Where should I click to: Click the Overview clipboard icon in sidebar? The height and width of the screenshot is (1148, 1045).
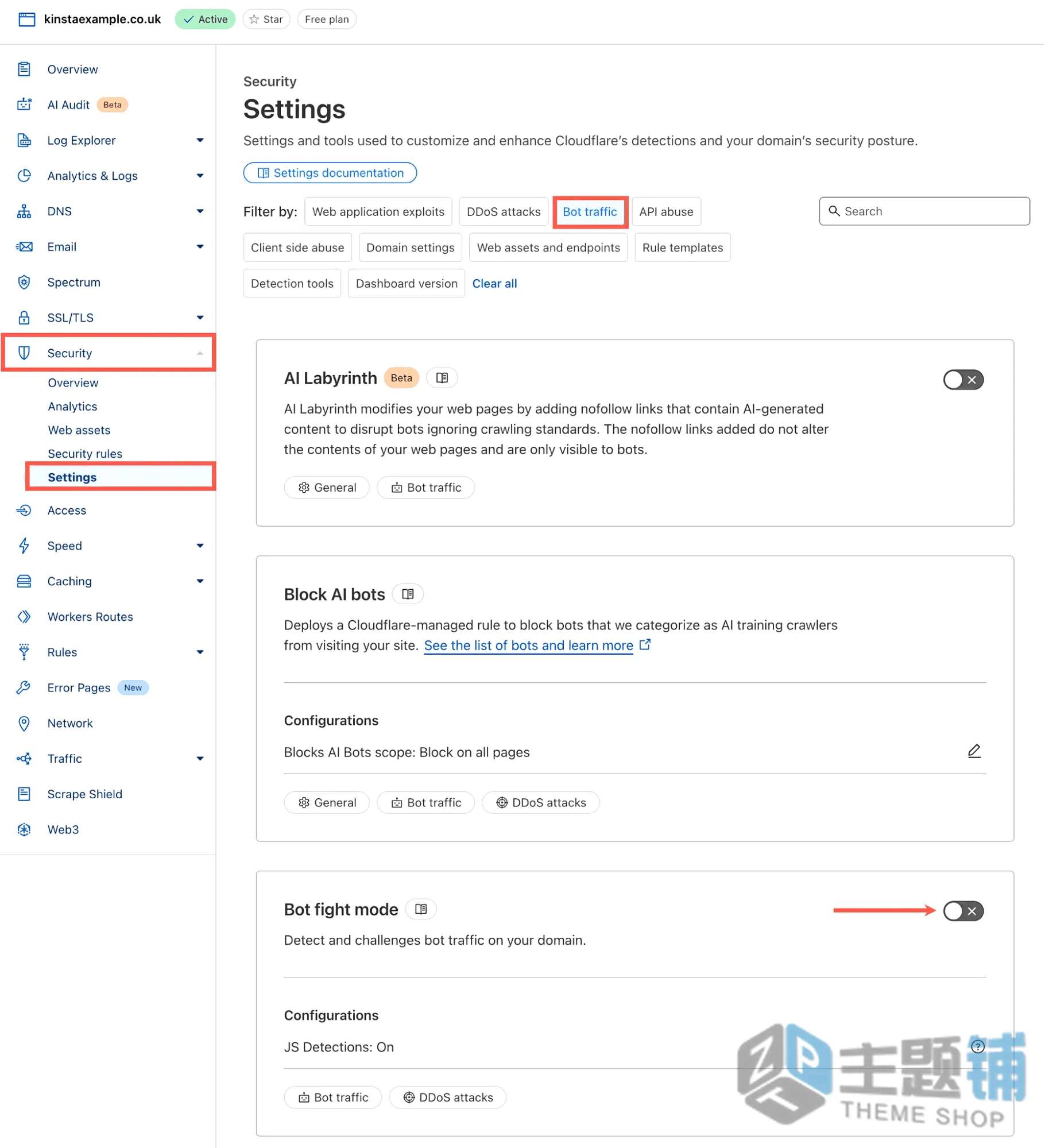24,69
